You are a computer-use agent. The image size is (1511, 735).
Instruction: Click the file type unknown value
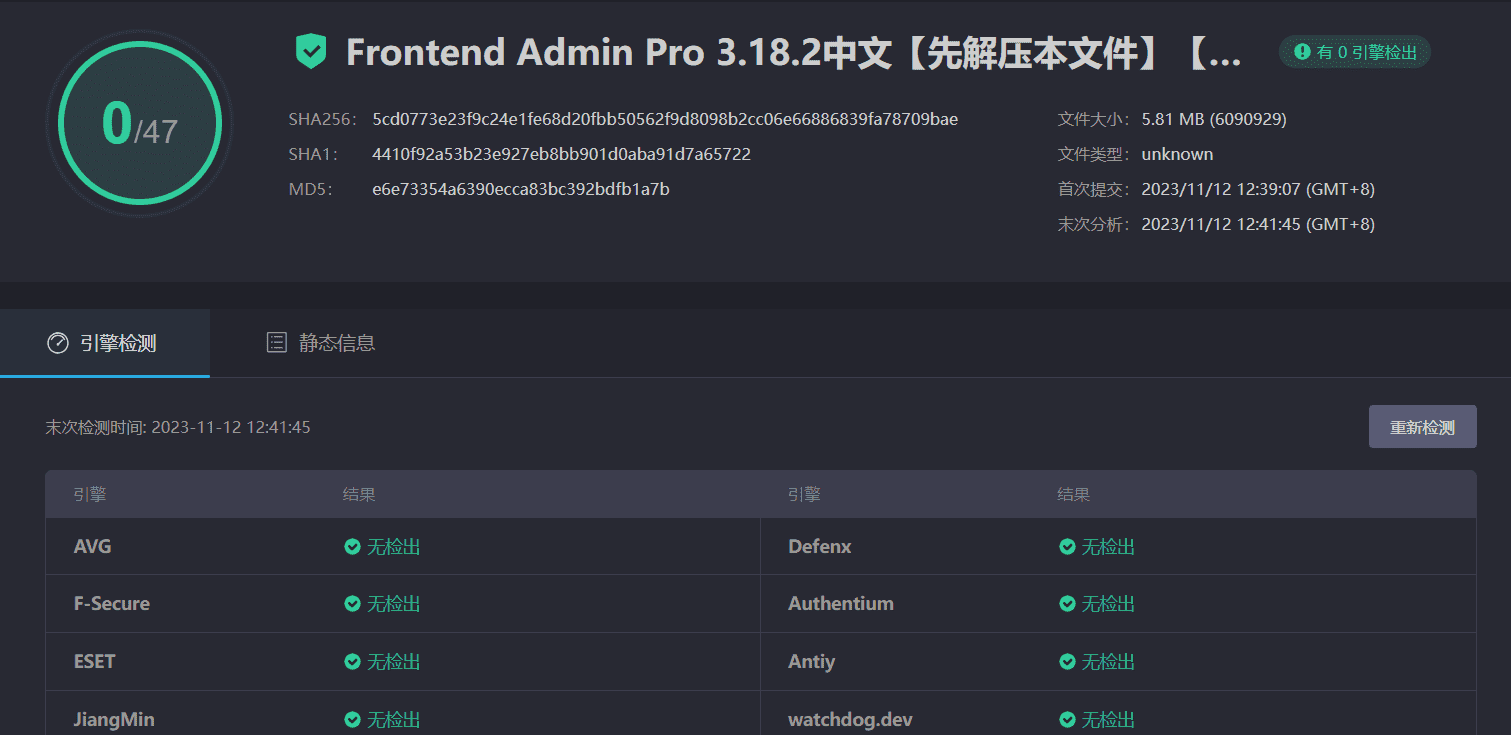point(1177,155)
